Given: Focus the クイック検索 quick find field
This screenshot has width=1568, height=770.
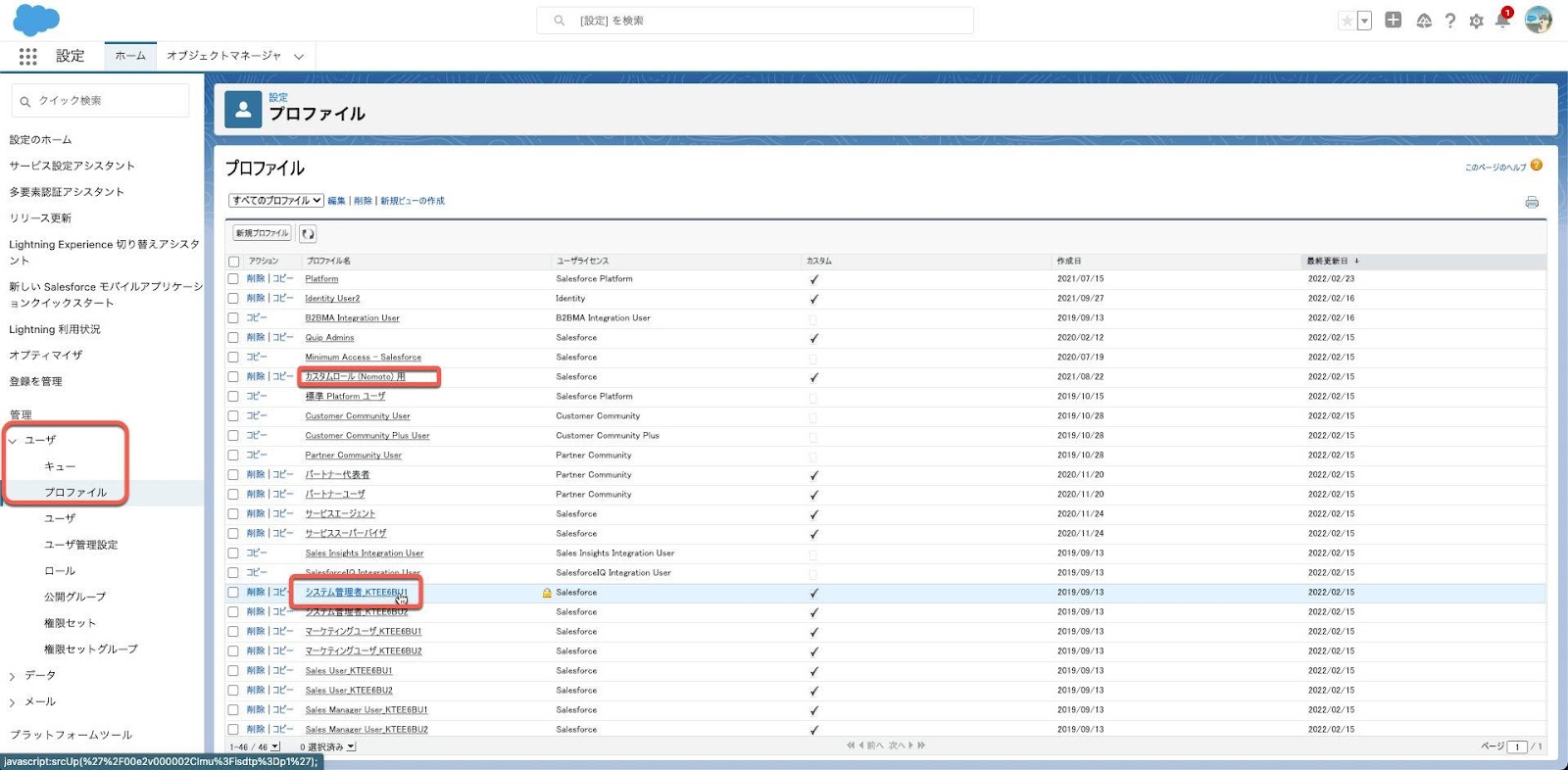Looking at the screenshot, I should pyautogui.click(x=100, y=101).
